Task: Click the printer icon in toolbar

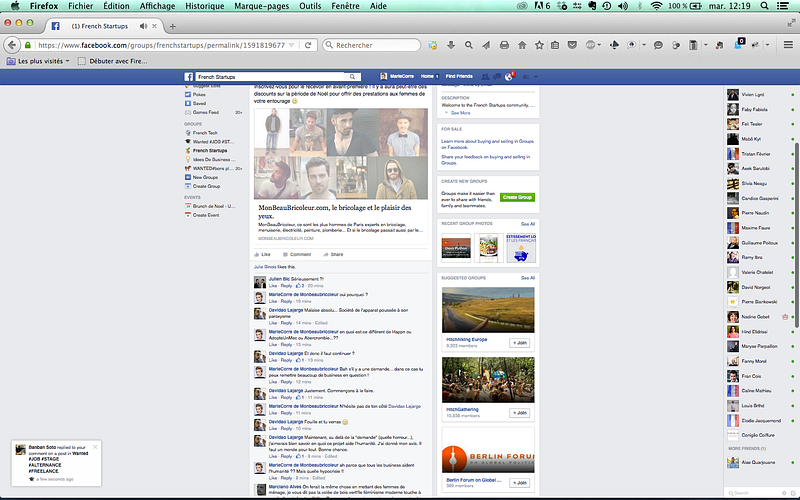Action: coord(504,45)
